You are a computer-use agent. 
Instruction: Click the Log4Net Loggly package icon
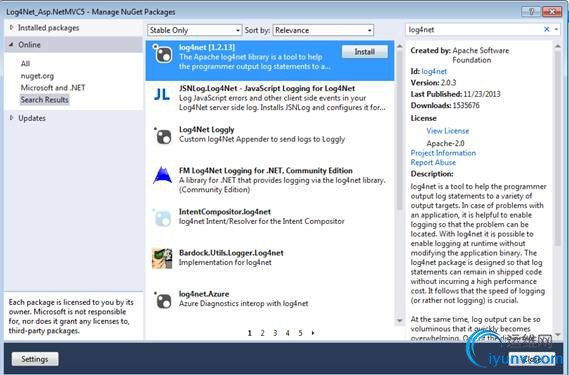click(x=163, y=136)
